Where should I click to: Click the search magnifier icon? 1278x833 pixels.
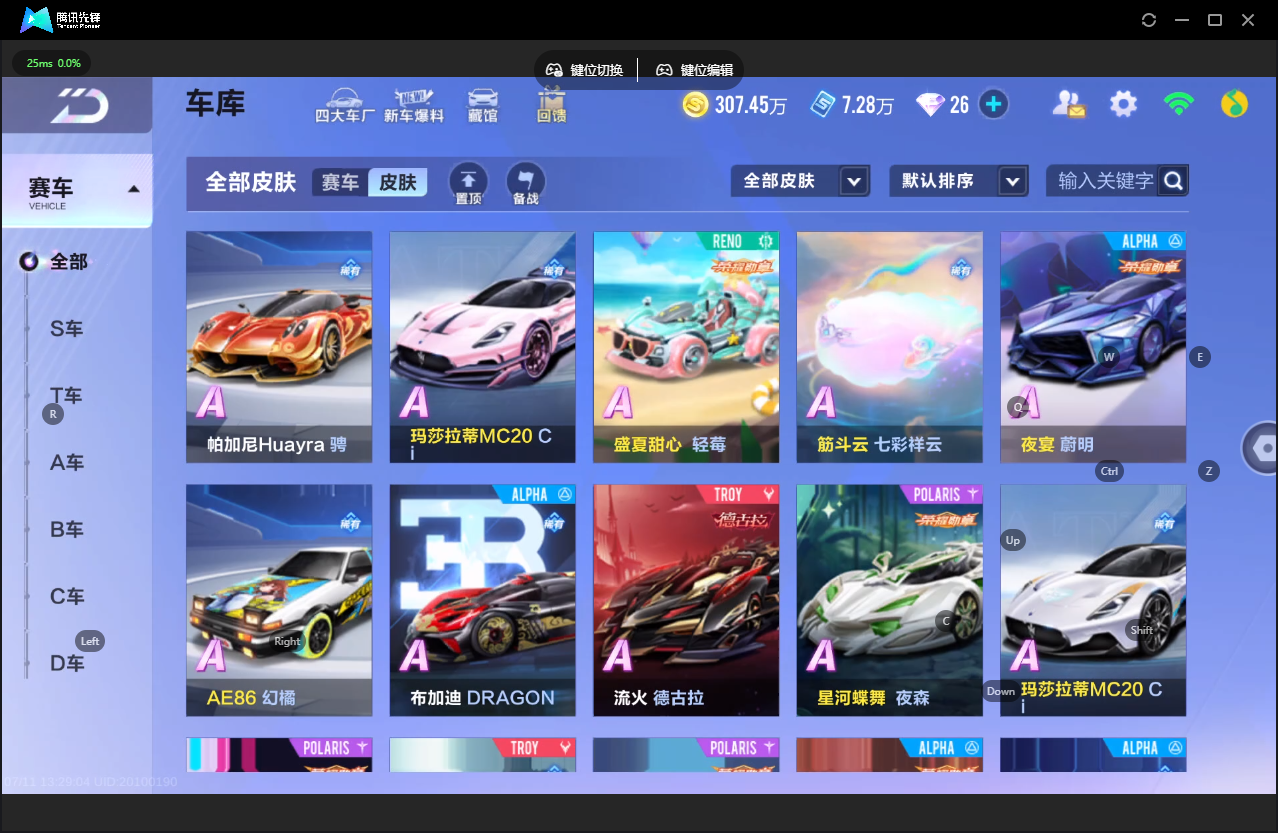click(x=1174, y=181)
